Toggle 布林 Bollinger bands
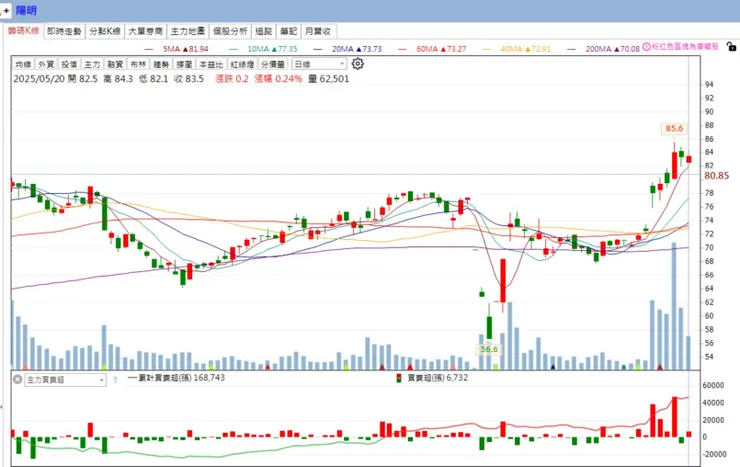Image resolution: width=740 pixels, height=467 pixels. point(138,64)
